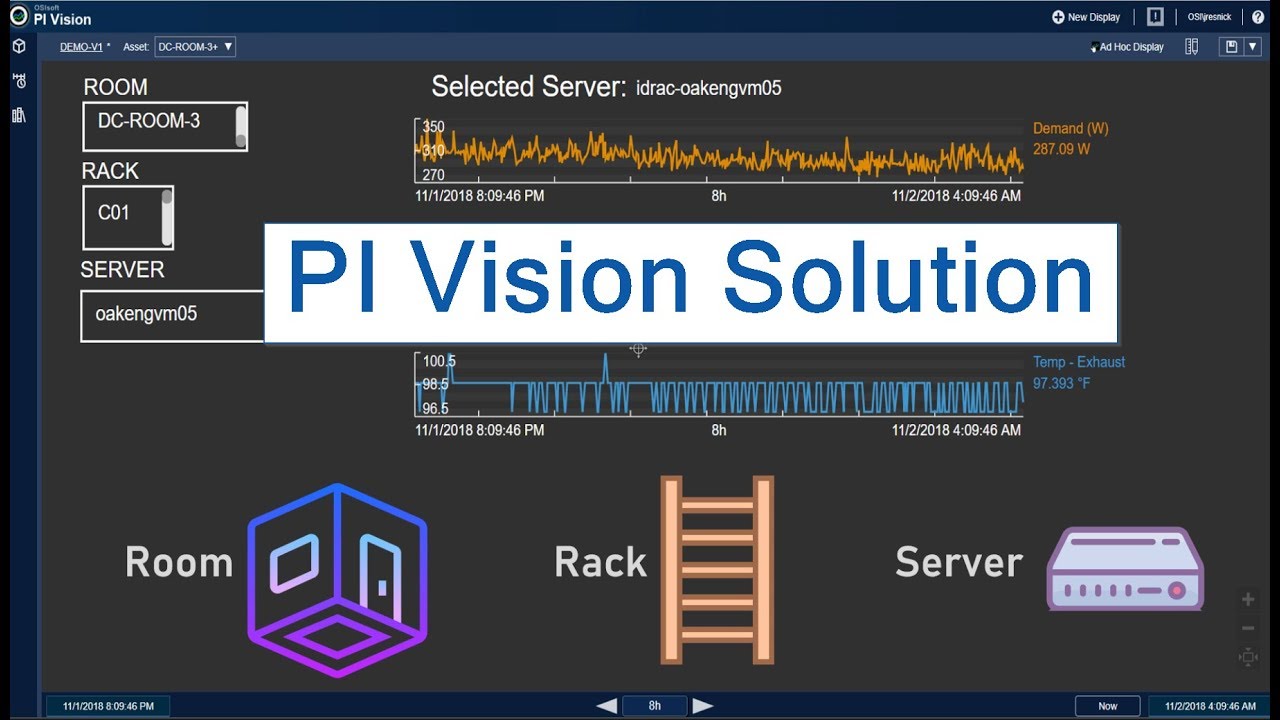
Task: Click Selected Server idrac-oakengvm05 text
Action: [606, 88]
